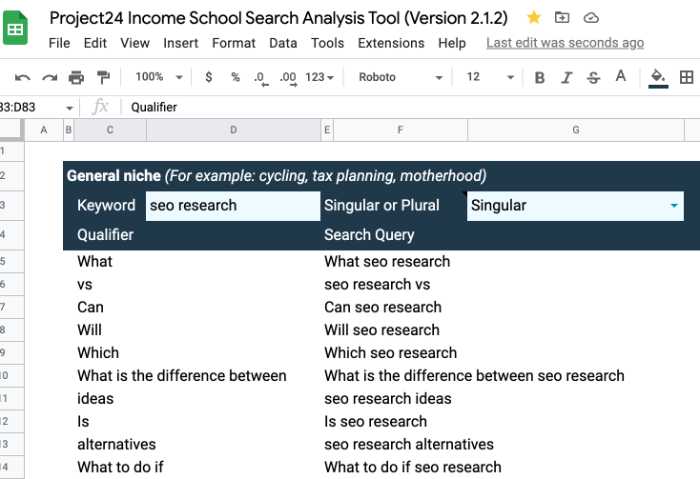
Task: Select 'seo research alternatives' search query cell
Action: 409,444
